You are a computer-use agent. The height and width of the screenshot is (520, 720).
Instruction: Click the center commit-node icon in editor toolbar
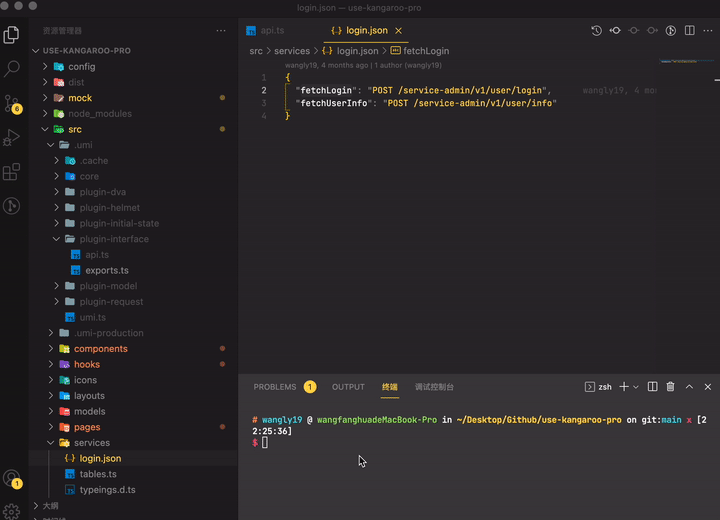tap(634, 31)
